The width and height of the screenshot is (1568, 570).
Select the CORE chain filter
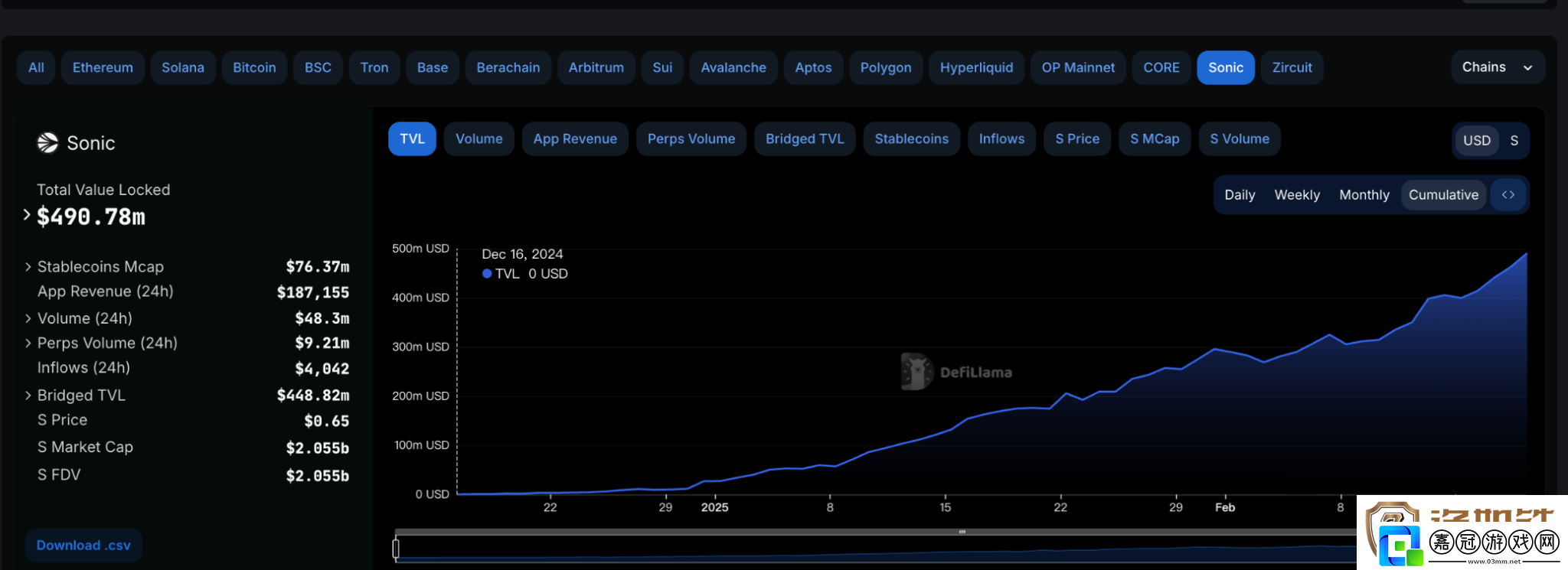[x=1161, y=68]
